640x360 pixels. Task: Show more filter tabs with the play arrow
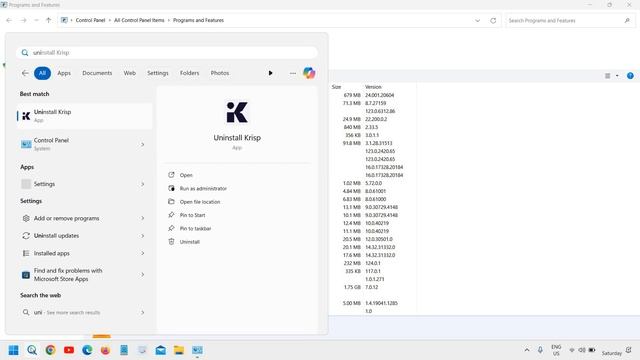coord(270,73)
